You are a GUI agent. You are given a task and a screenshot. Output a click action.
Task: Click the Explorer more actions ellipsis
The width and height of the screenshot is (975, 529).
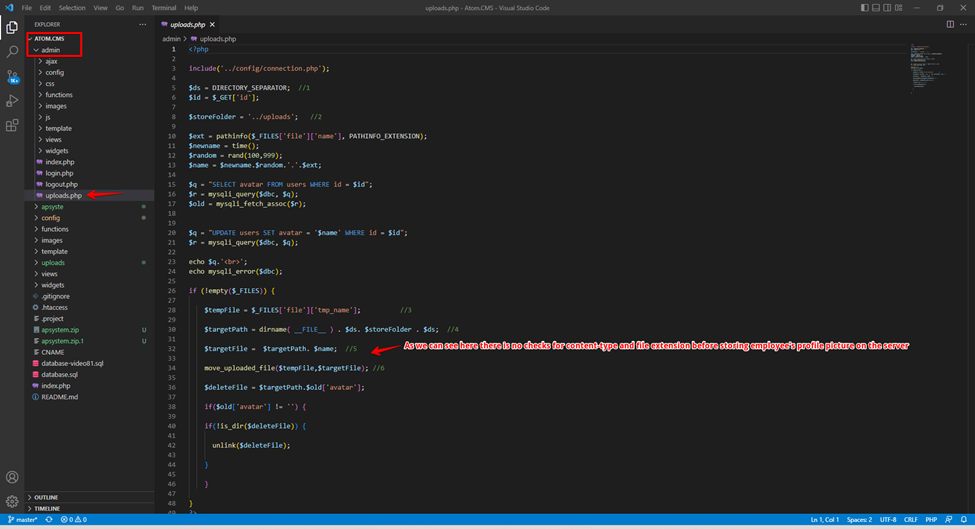142,24
